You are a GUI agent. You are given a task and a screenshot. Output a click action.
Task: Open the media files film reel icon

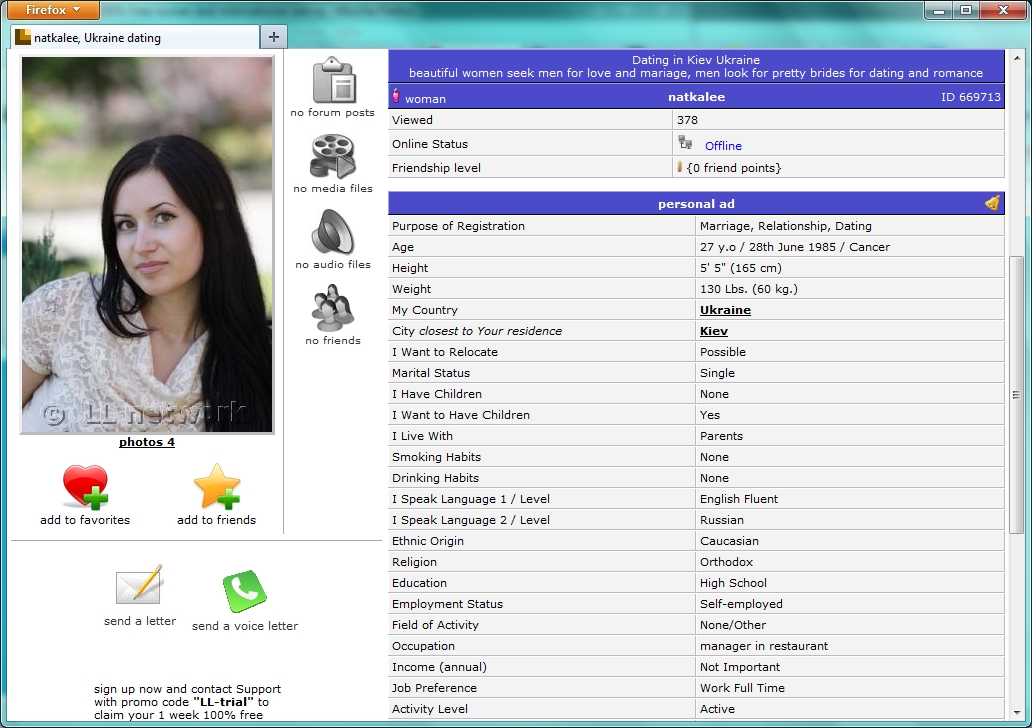click(333, 157)
